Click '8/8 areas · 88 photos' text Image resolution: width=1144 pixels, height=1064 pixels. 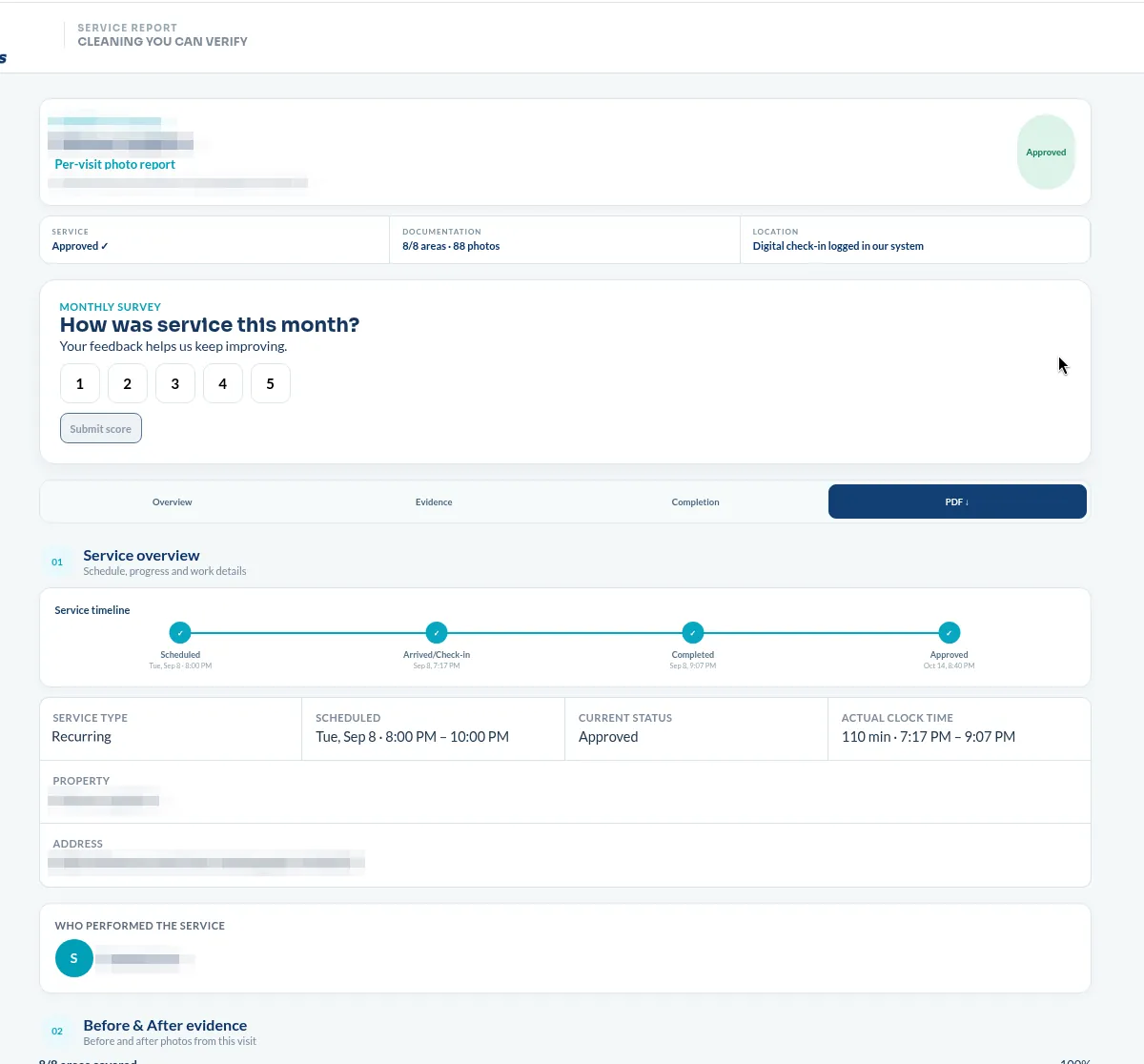click(x=451, y=246)
